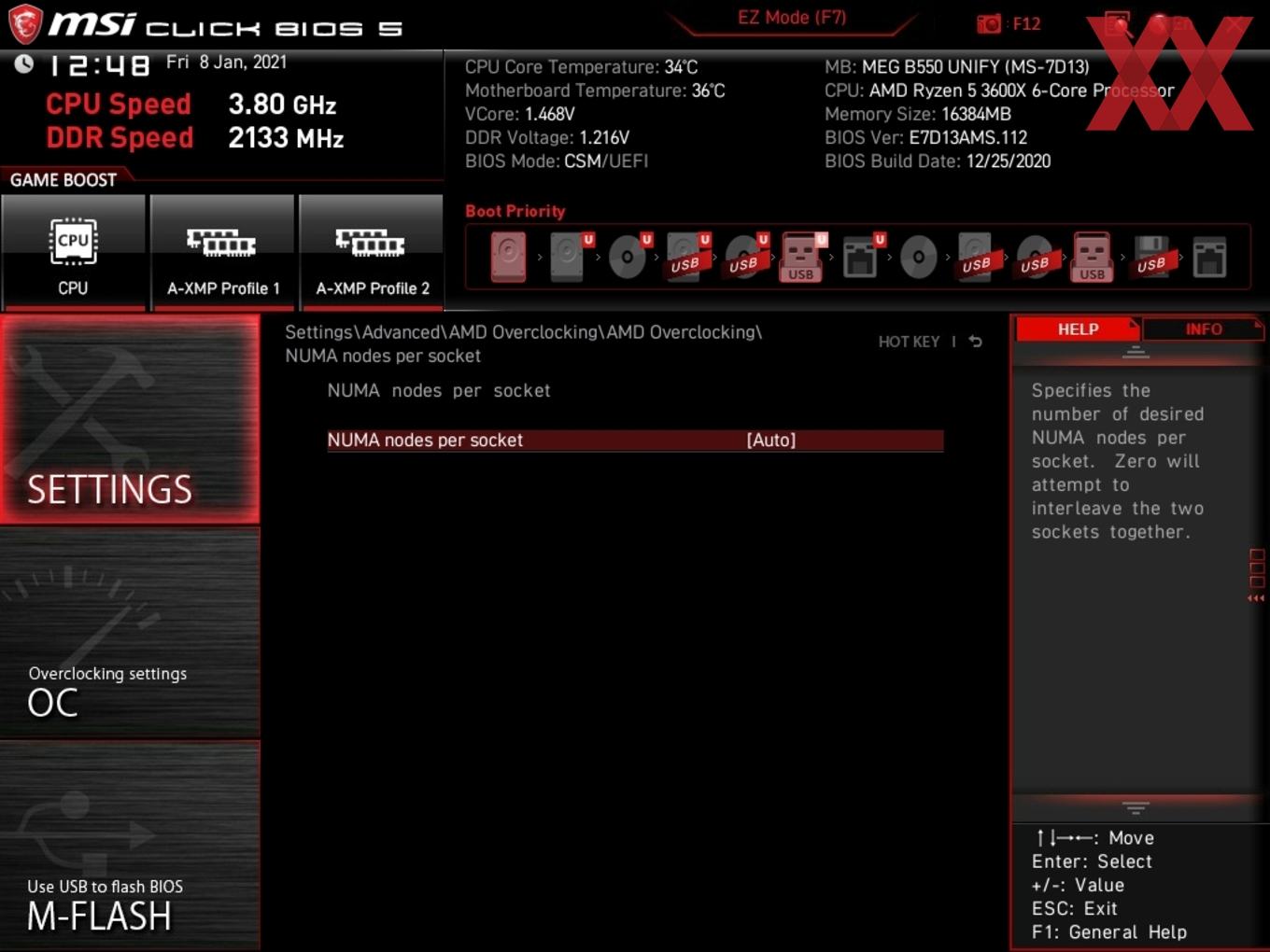Click the date Fri 8 Jan, 2021

pos(226,63)
